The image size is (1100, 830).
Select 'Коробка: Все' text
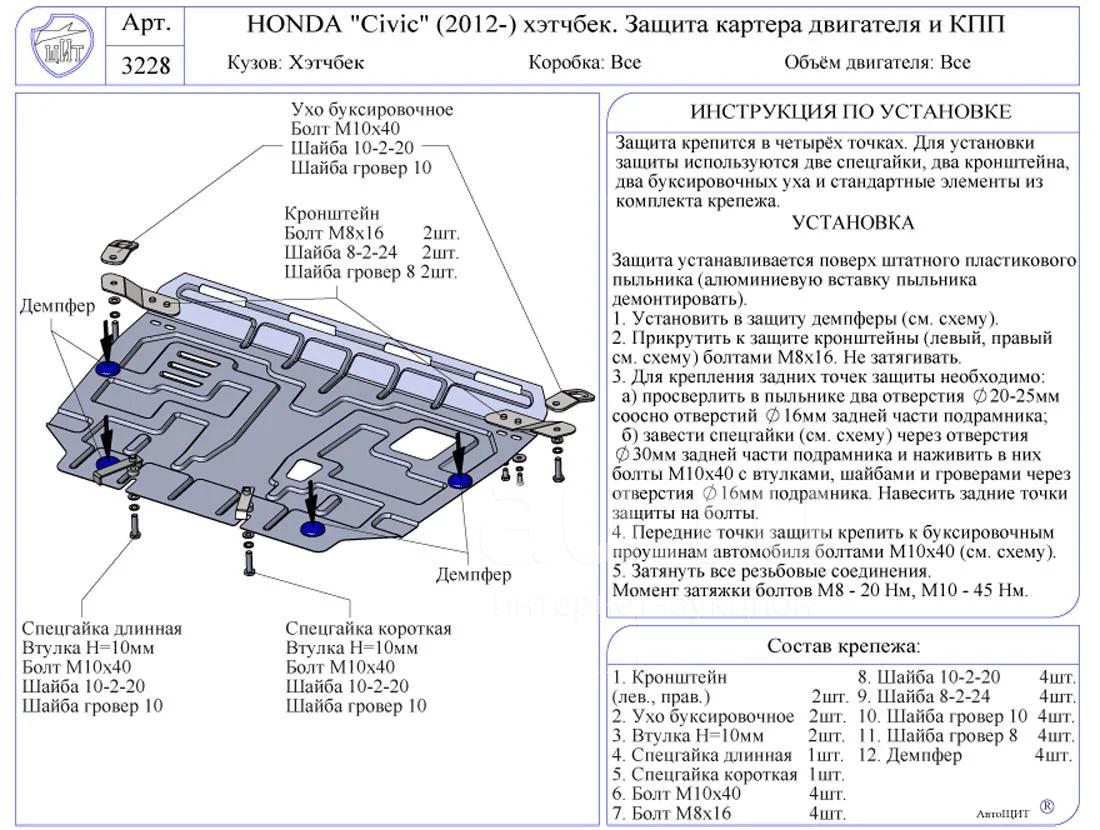coord(584,63)
